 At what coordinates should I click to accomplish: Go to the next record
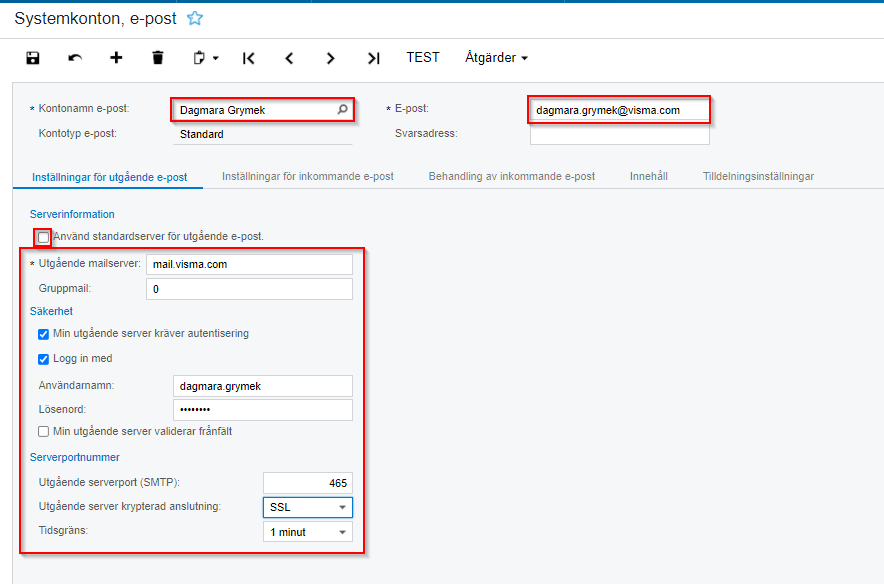click(331, 58)
